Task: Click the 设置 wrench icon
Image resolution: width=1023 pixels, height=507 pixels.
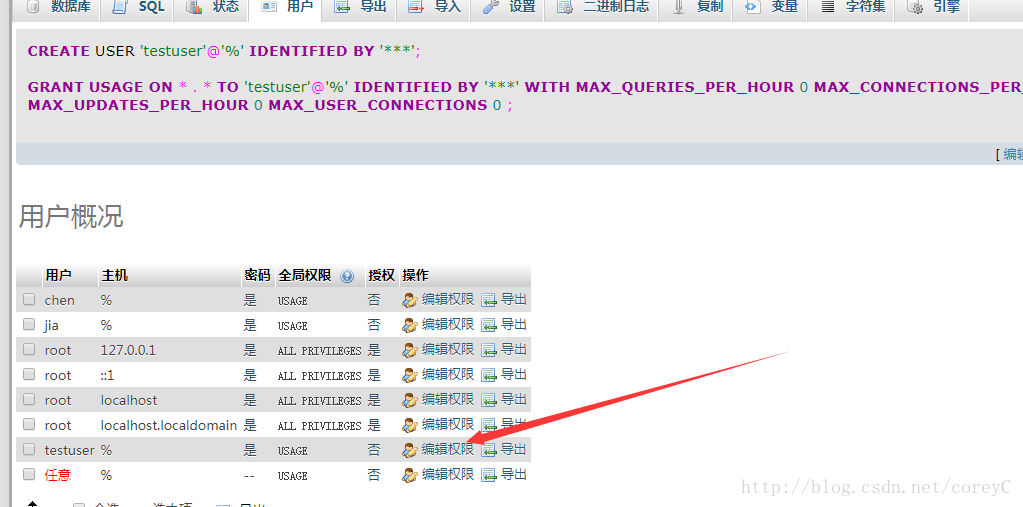Action: [x=491, y=7]
